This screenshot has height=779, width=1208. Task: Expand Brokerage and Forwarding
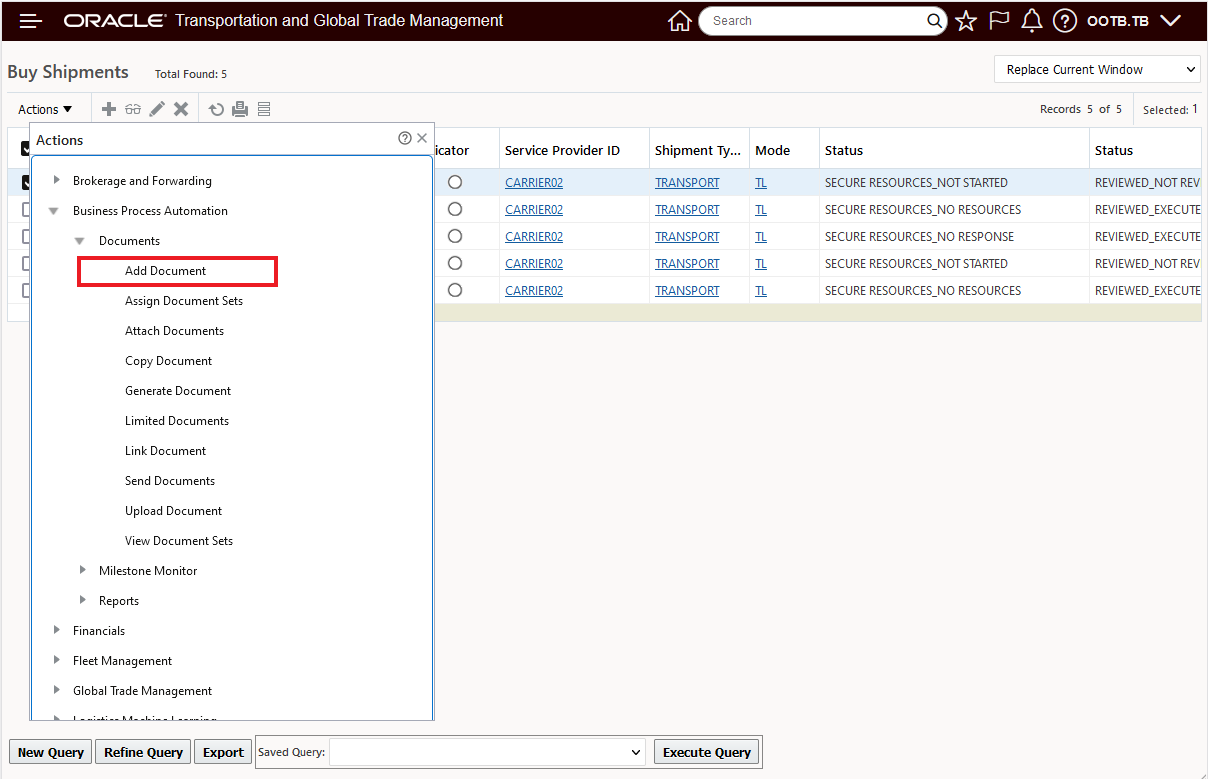[x=57, y=181]
